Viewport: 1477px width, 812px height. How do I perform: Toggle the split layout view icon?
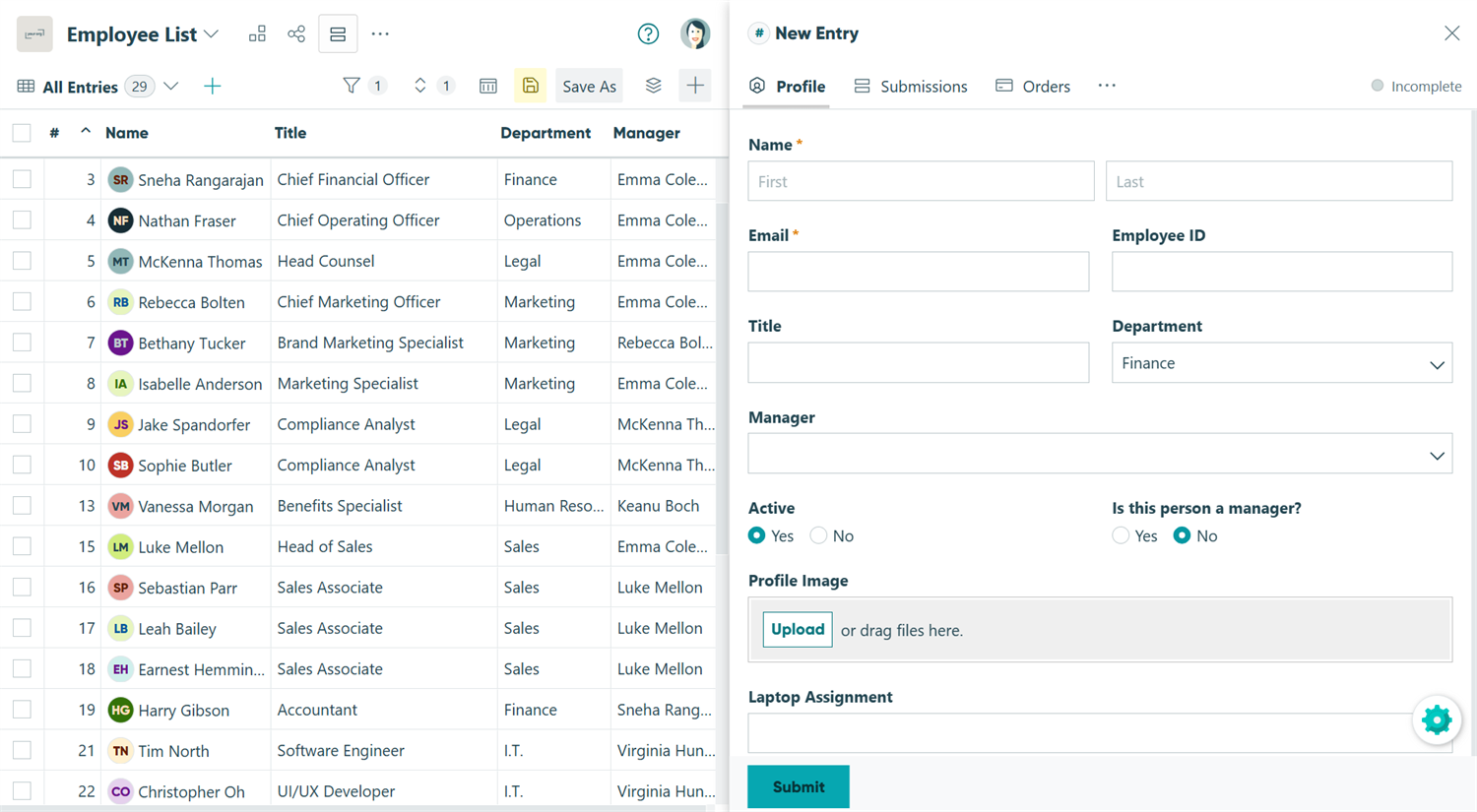coord(338,34)
